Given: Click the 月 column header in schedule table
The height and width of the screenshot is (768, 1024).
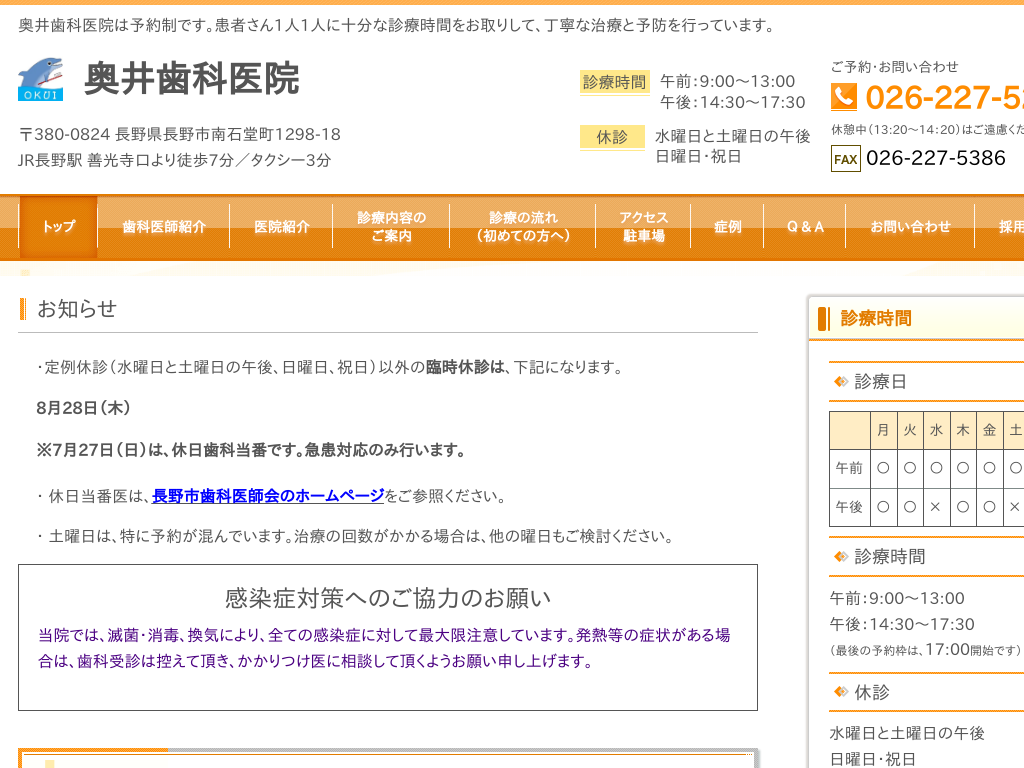Looking at the screenshot, I should click(x=883, y=430).
